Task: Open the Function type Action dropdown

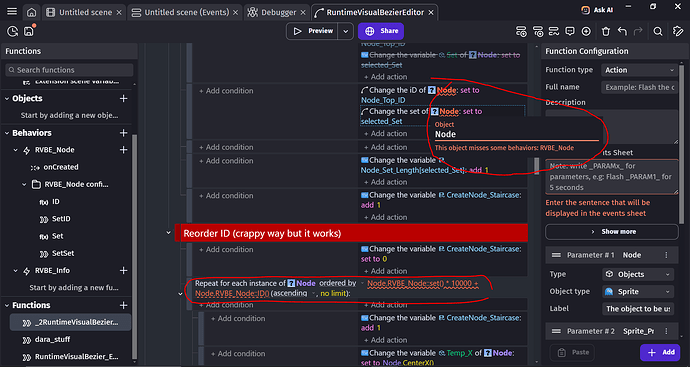Action: [639, 70]
